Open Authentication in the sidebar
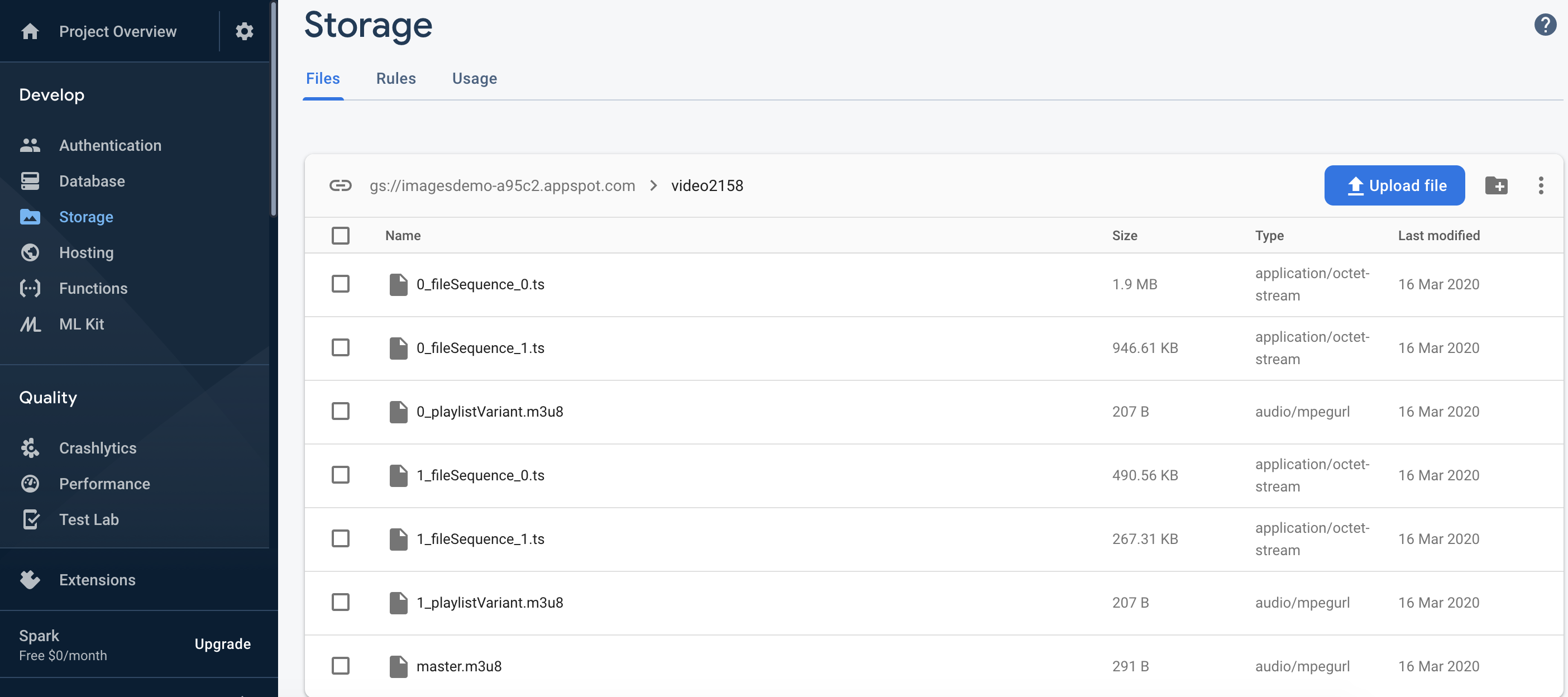Viewport: 1568px width, 697px height. (110, 145)
